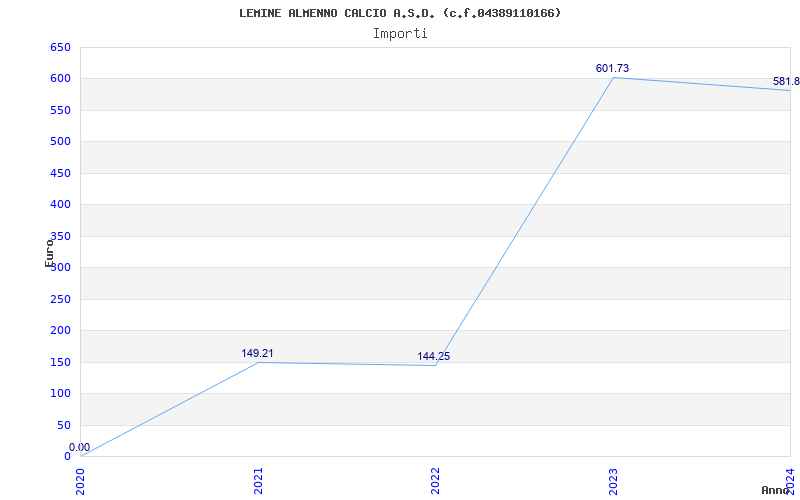Screen dimensions: 800x500
Task: Click the 150 y-axis tick label
Action: pos(60,362)
